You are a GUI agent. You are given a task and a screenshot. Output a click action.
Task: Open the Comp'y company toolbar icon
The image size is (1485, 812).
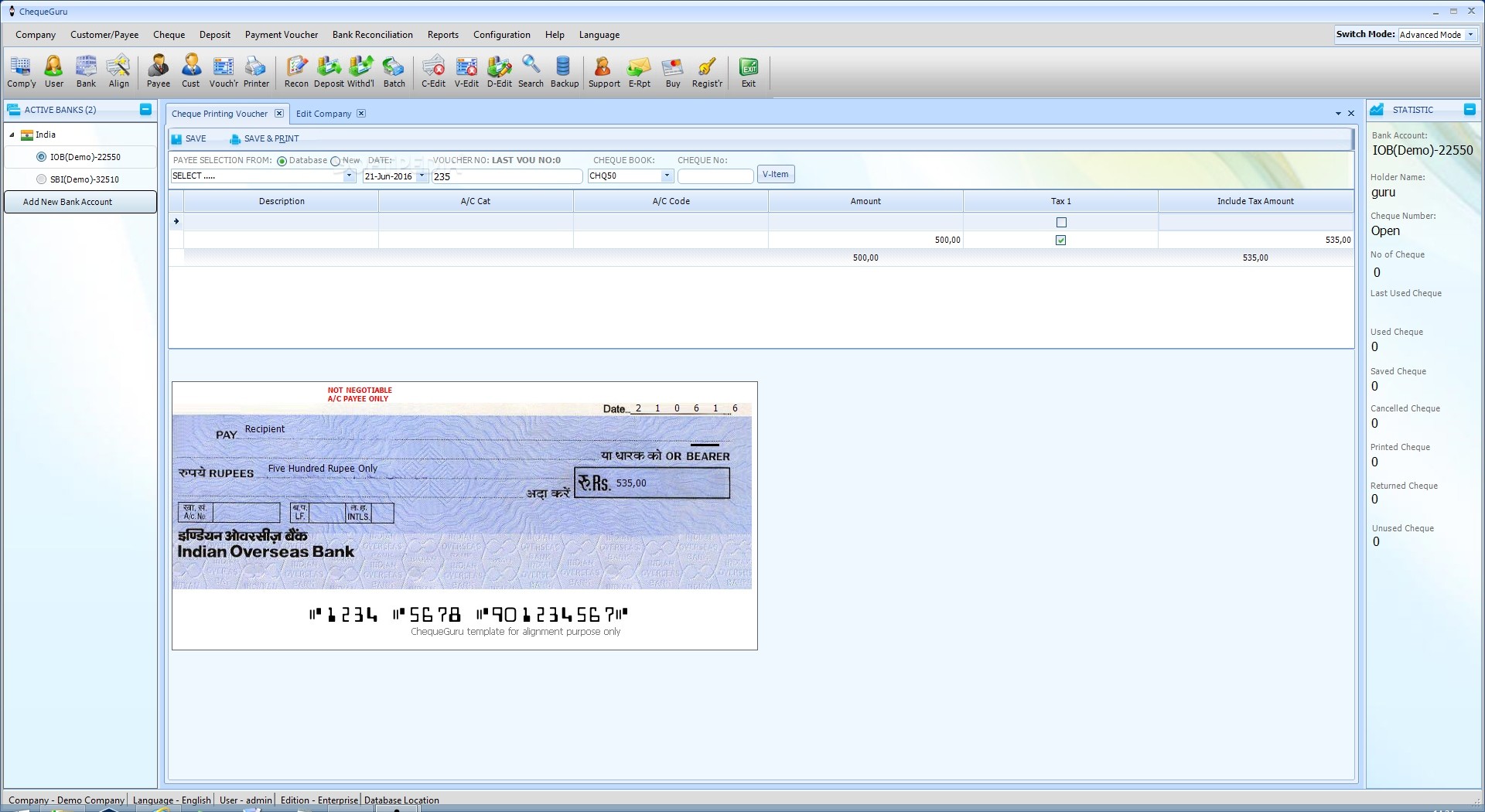coord(21,72)
